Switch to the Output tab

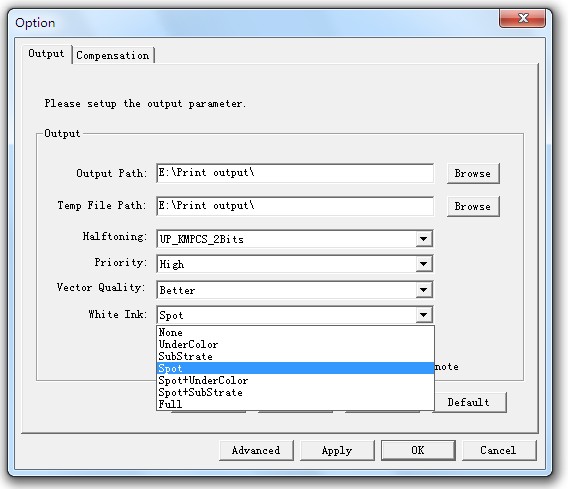47,54
